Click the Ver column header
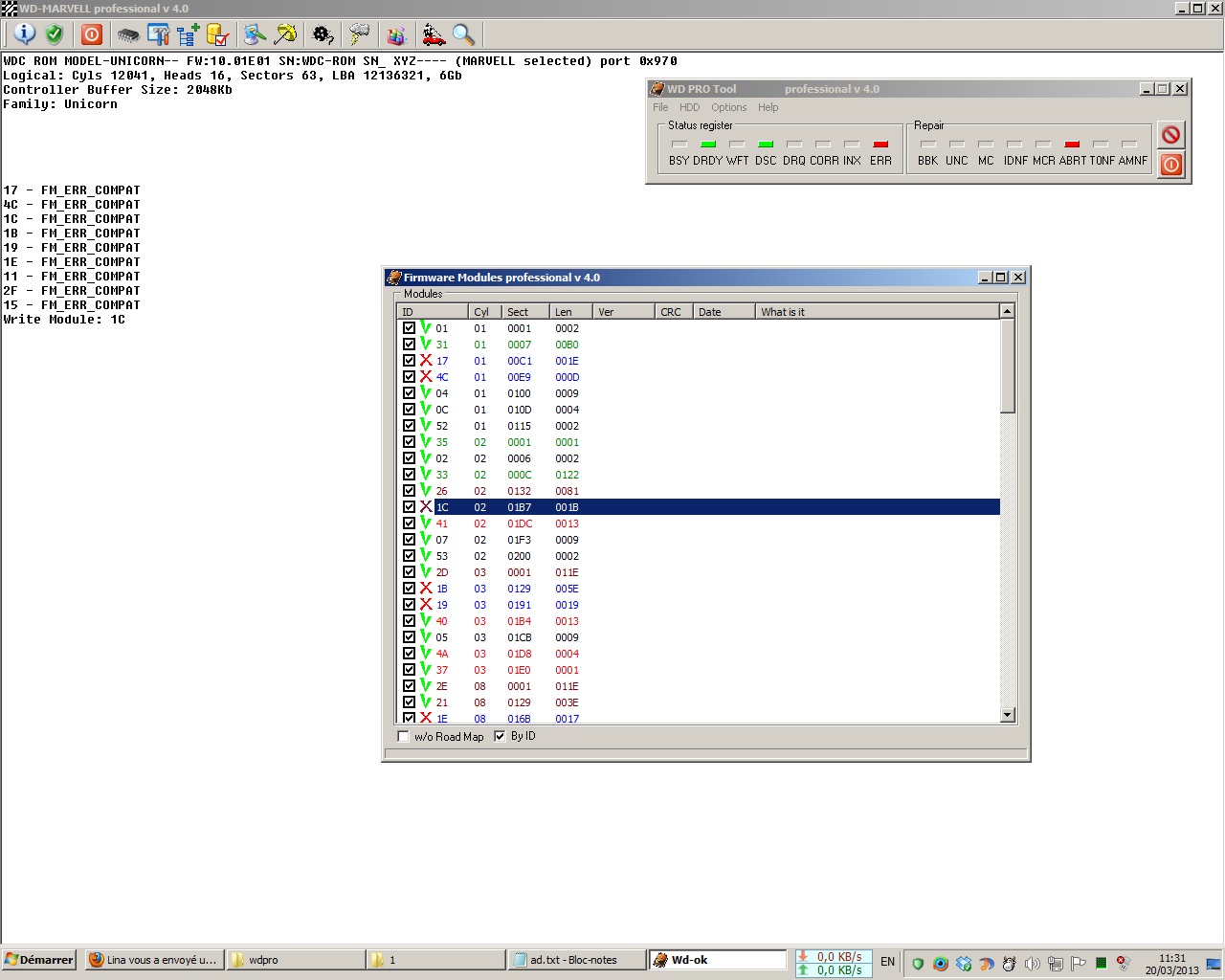Viewport: 1225px width, 980px height. coord(624,312)
